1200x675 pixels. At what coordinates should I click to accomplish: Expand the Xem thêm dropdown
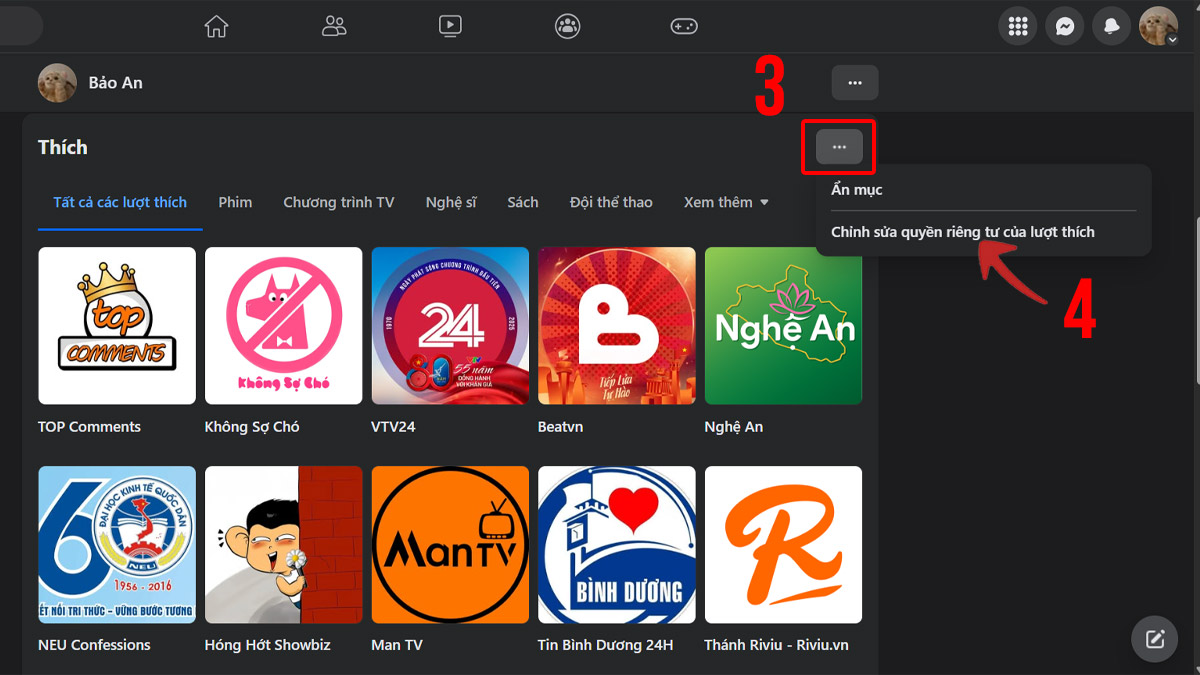[727, 202]
